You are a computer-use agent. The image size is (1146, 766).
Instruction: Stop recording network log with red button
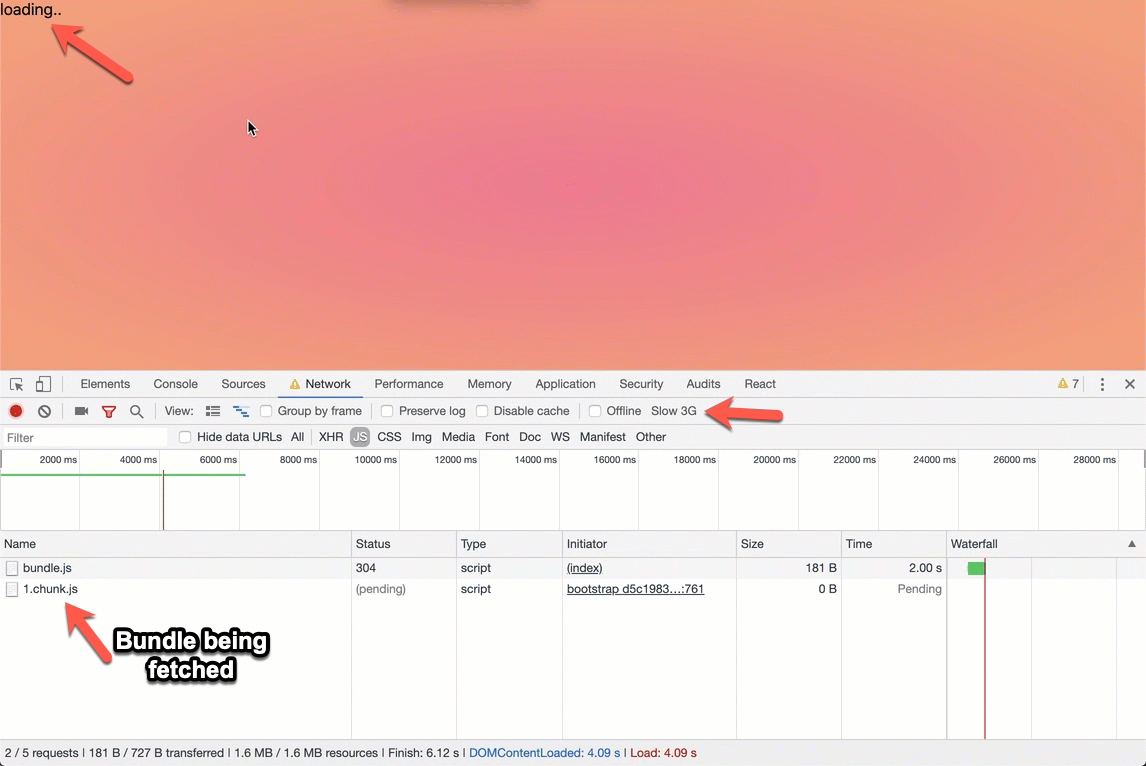(16, 411)
